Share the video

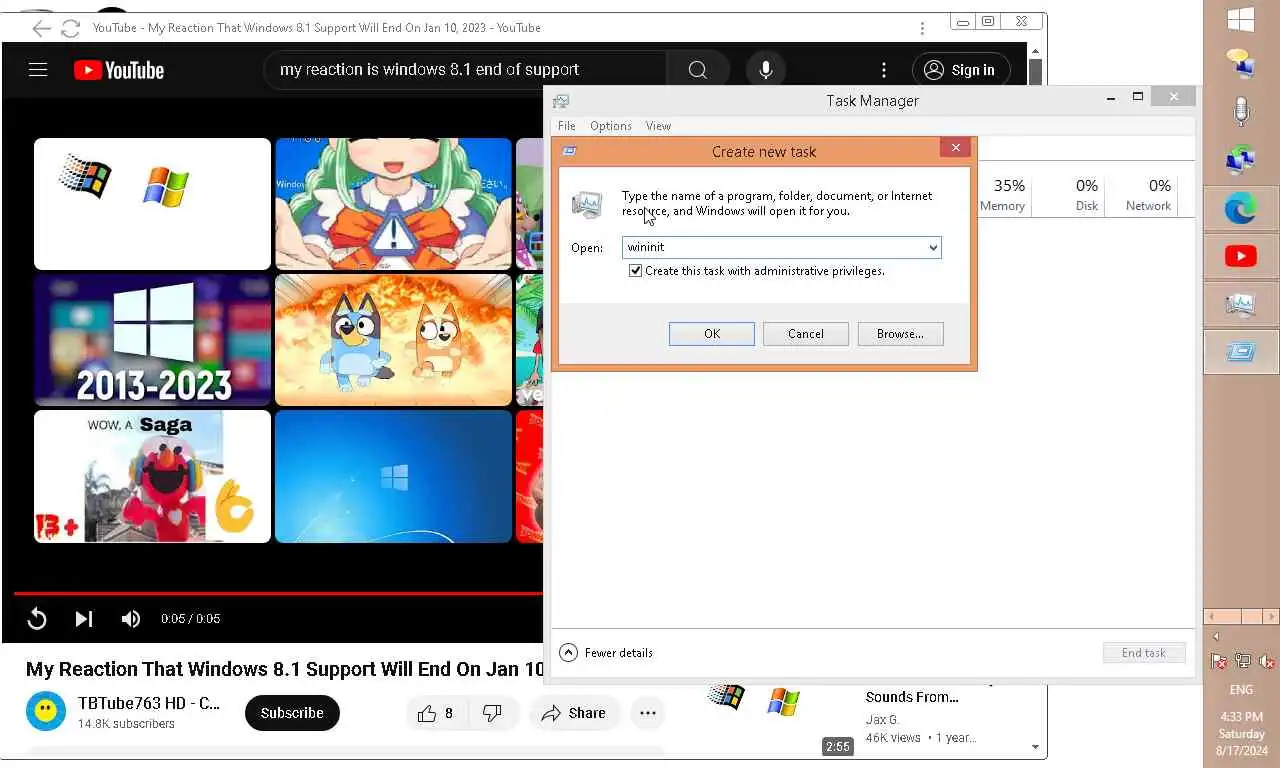click(x=575, y=713)
